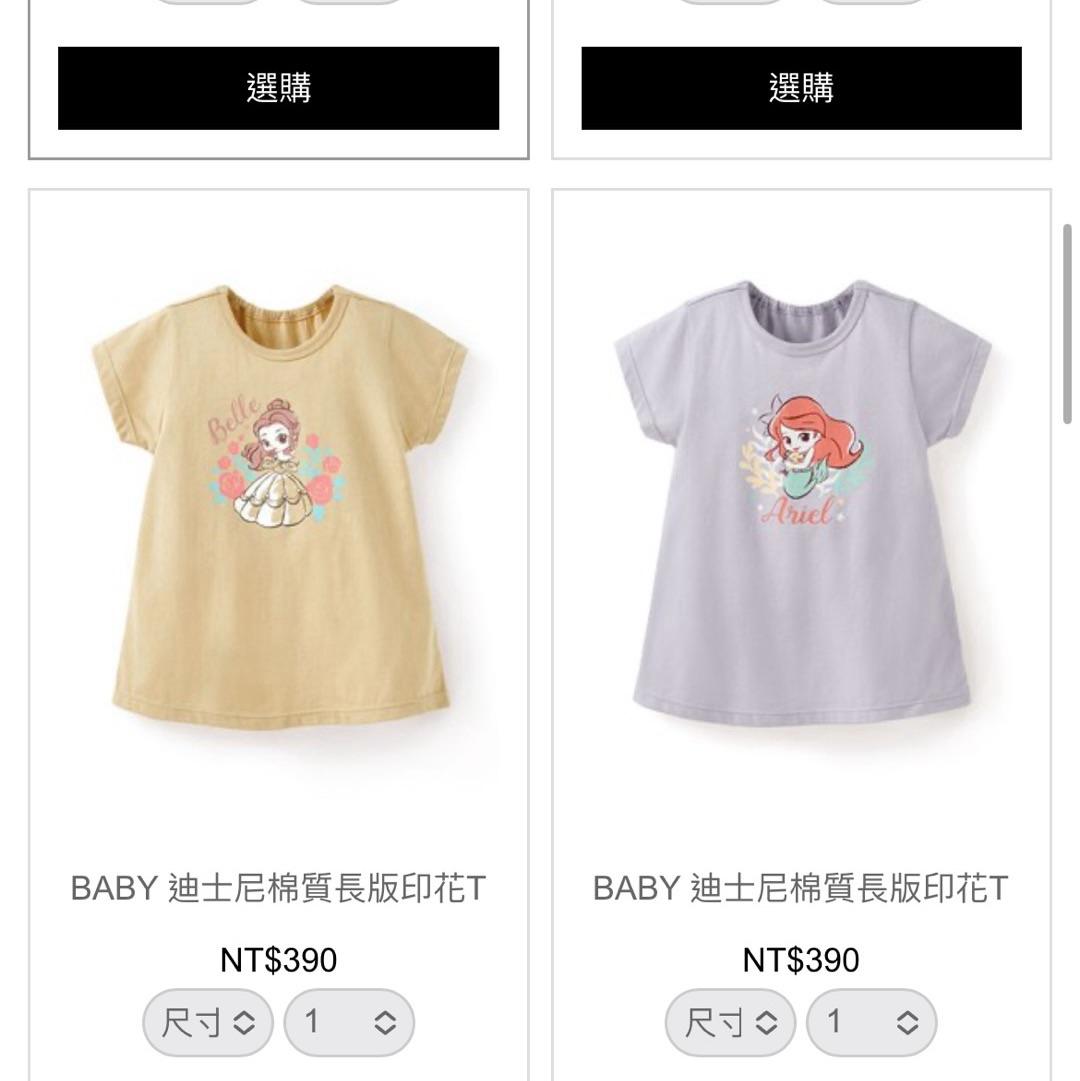
Task: Open quantity selector for Ariel shirt
Action: point(872,1022)
